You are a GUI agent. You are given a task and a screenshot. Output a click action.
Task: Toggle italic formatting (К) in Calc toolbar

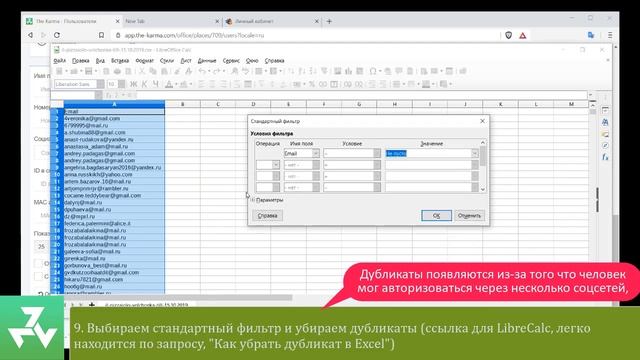click(x=144, y=84)
